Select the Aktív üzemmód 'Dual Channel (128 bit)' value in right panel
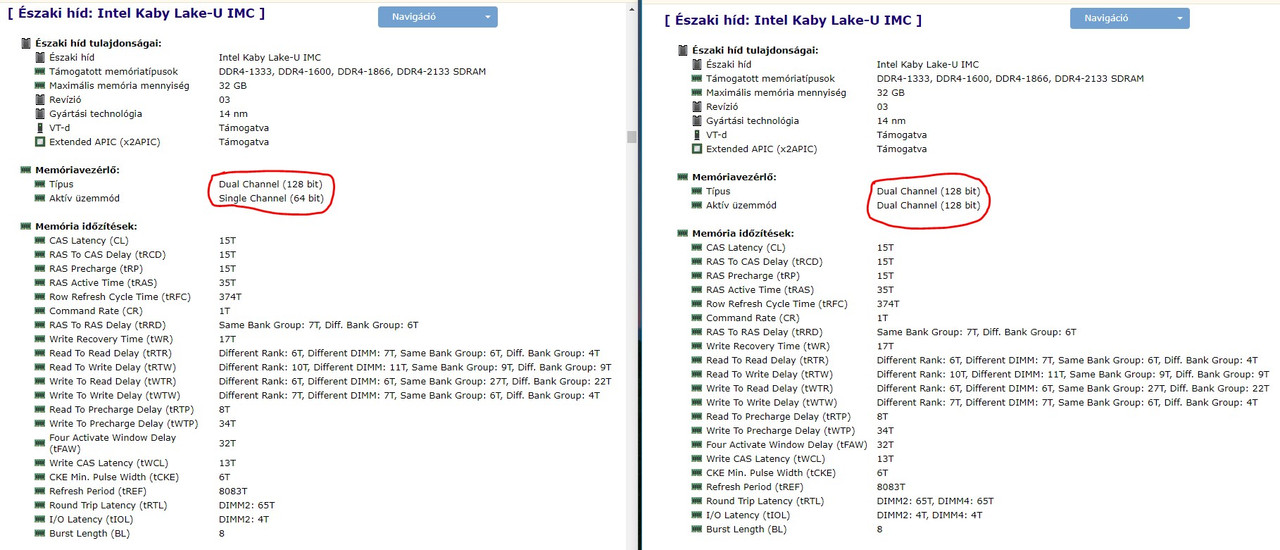The image size is (1280, 550). (x=928, y=205)
